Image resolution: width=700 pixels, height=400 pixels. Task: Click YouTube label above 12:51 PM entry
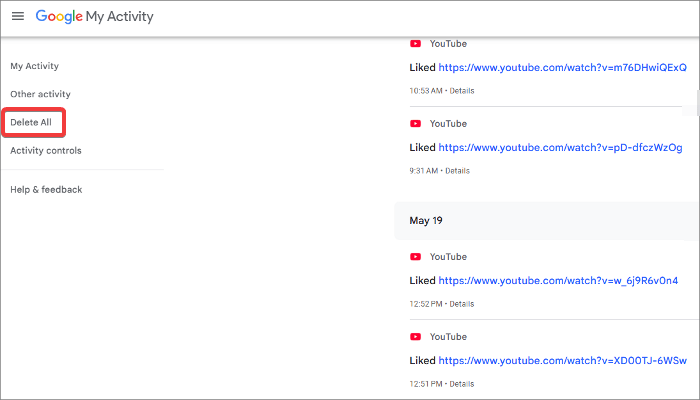[448, 337]
